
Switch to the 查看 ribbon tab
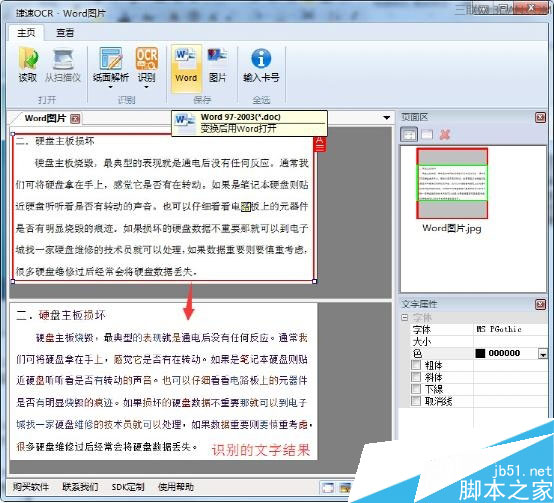[x=65, y=33]
